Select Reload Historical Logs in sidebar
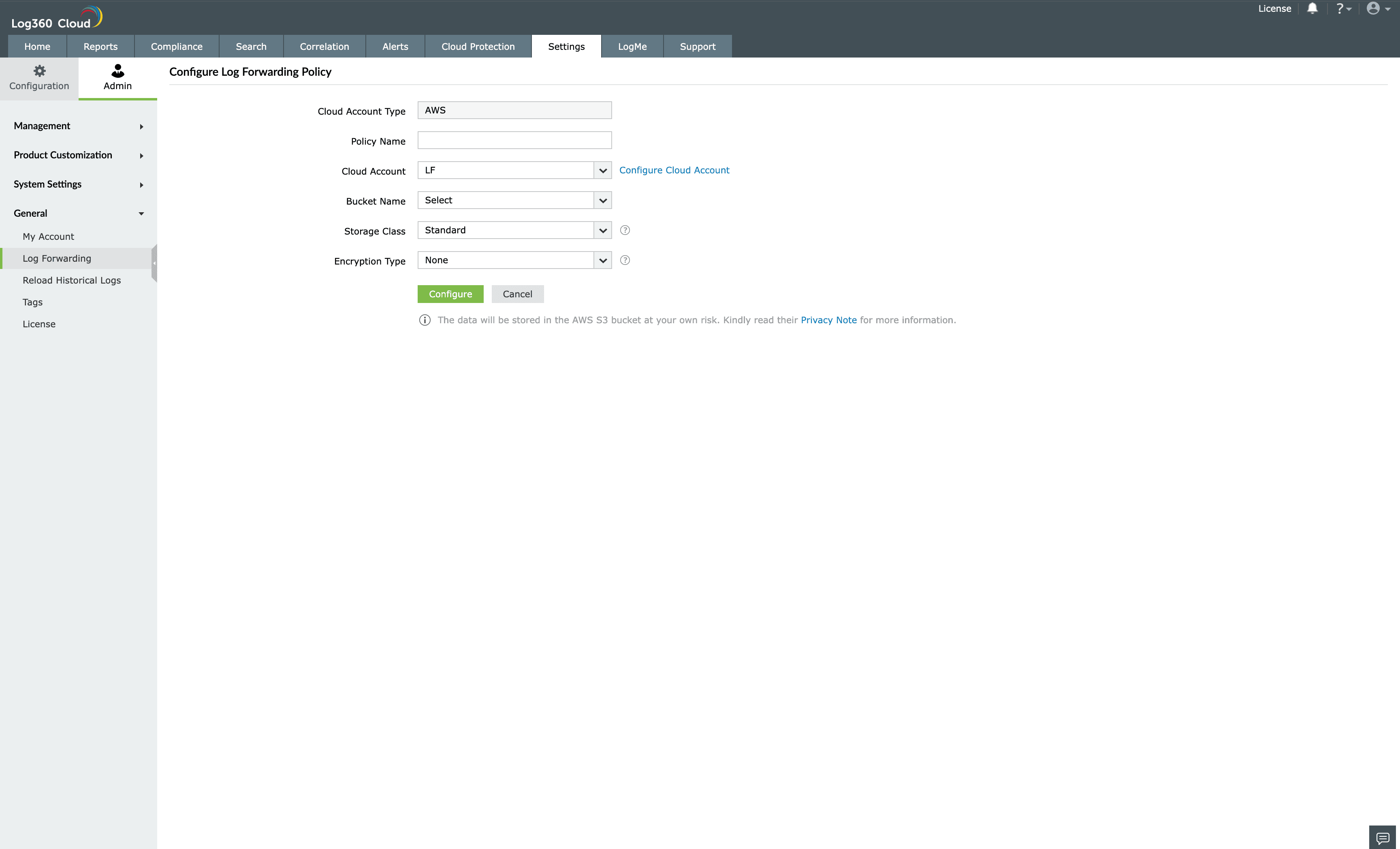 (x=72, y=280)
